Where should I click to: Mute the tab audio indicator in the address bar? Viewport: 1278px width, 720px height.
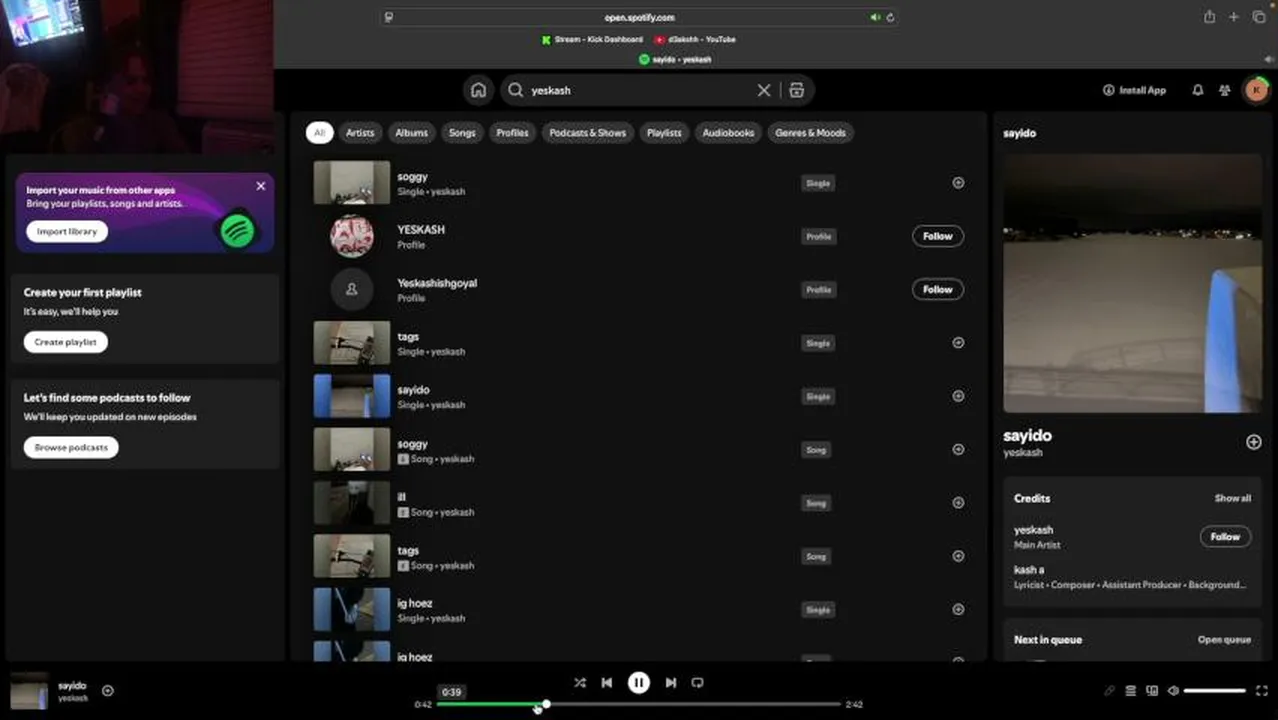[x=875, y=17]
